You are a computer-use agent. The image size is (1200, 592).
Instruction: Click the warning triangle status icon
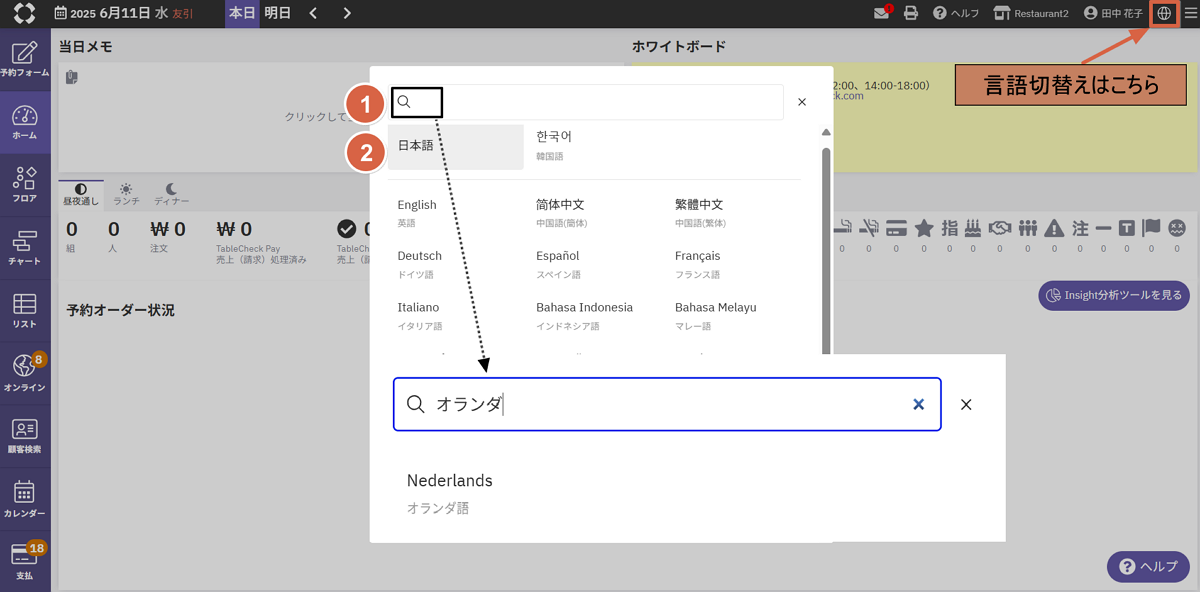click(1053, 227)
